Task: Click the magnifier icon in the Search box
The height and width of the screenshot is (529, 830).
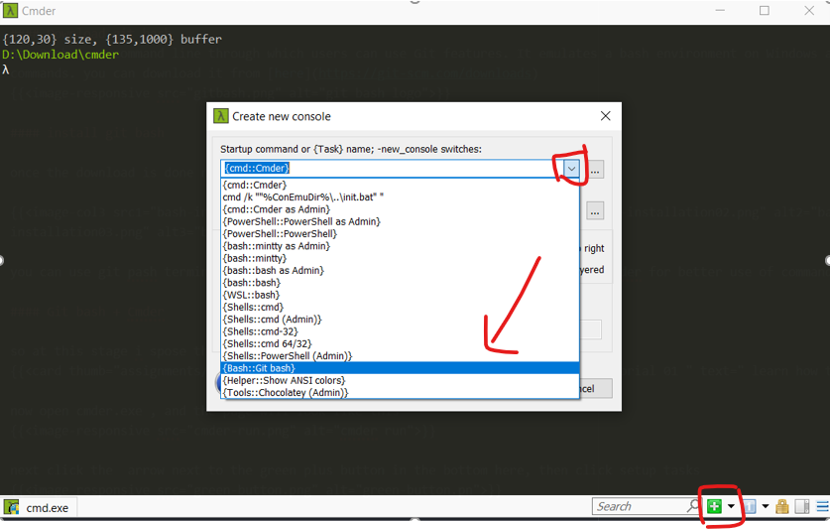Action: click(x=692, y=506)
